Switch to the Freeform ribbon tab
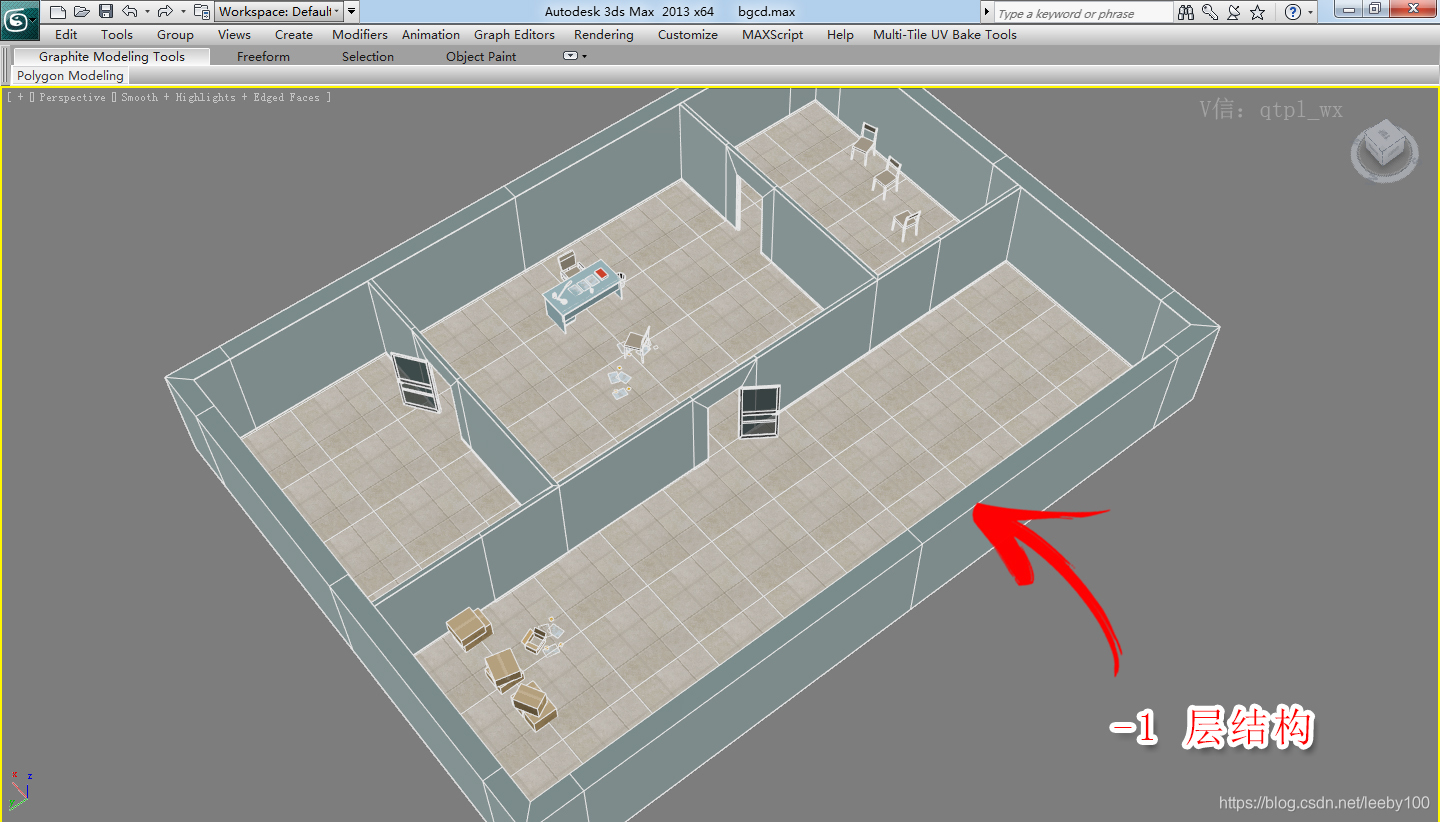The height and width of the screenshot is (822, 1440). tap(263, 56)
